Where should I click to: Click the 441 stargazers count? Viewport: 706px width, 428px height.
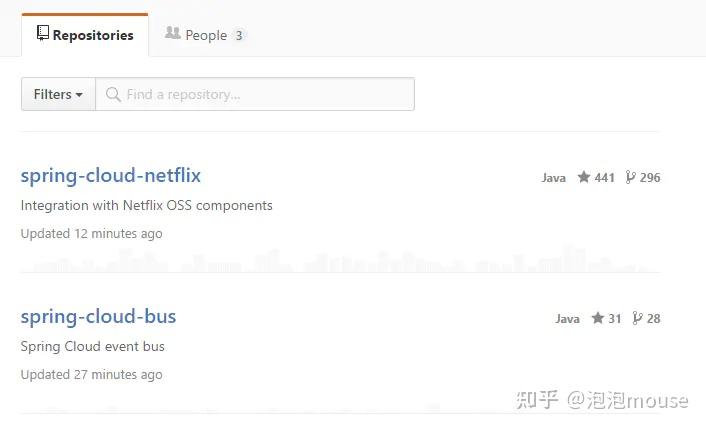[x=604, y=178]
